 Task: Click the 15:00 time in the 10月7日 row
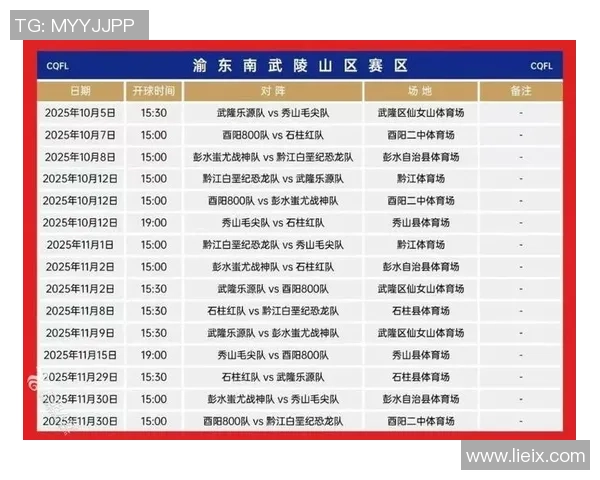(154, 135)
